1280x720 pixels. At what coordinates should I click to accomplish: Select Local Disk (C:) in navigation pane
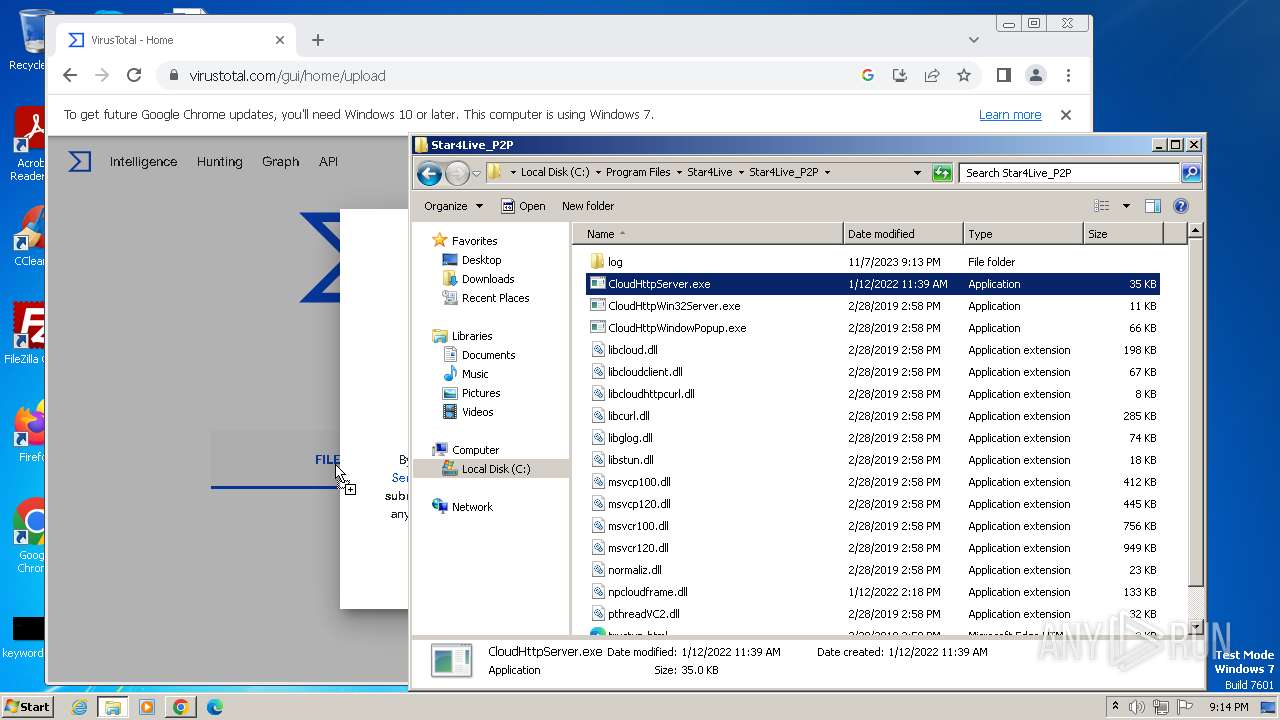[x=495, y=469]
